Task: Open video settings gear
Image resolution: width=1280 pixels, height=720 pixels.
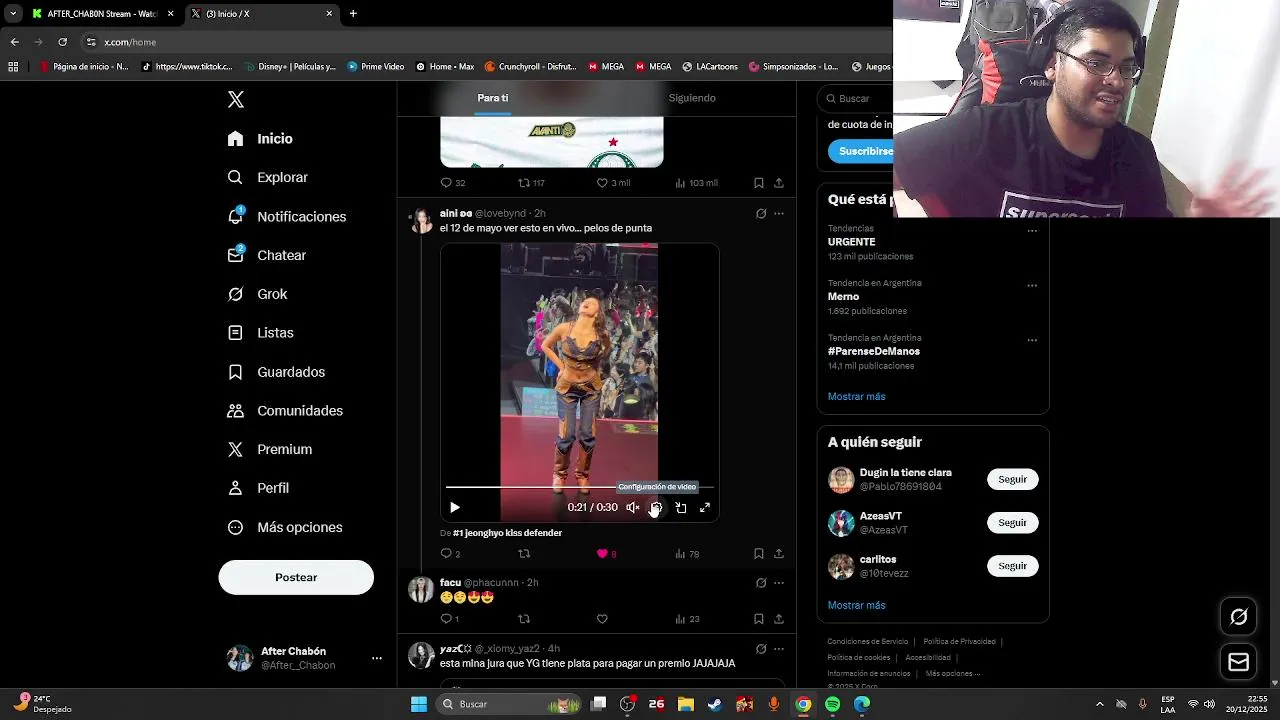Action: (656, 508)
